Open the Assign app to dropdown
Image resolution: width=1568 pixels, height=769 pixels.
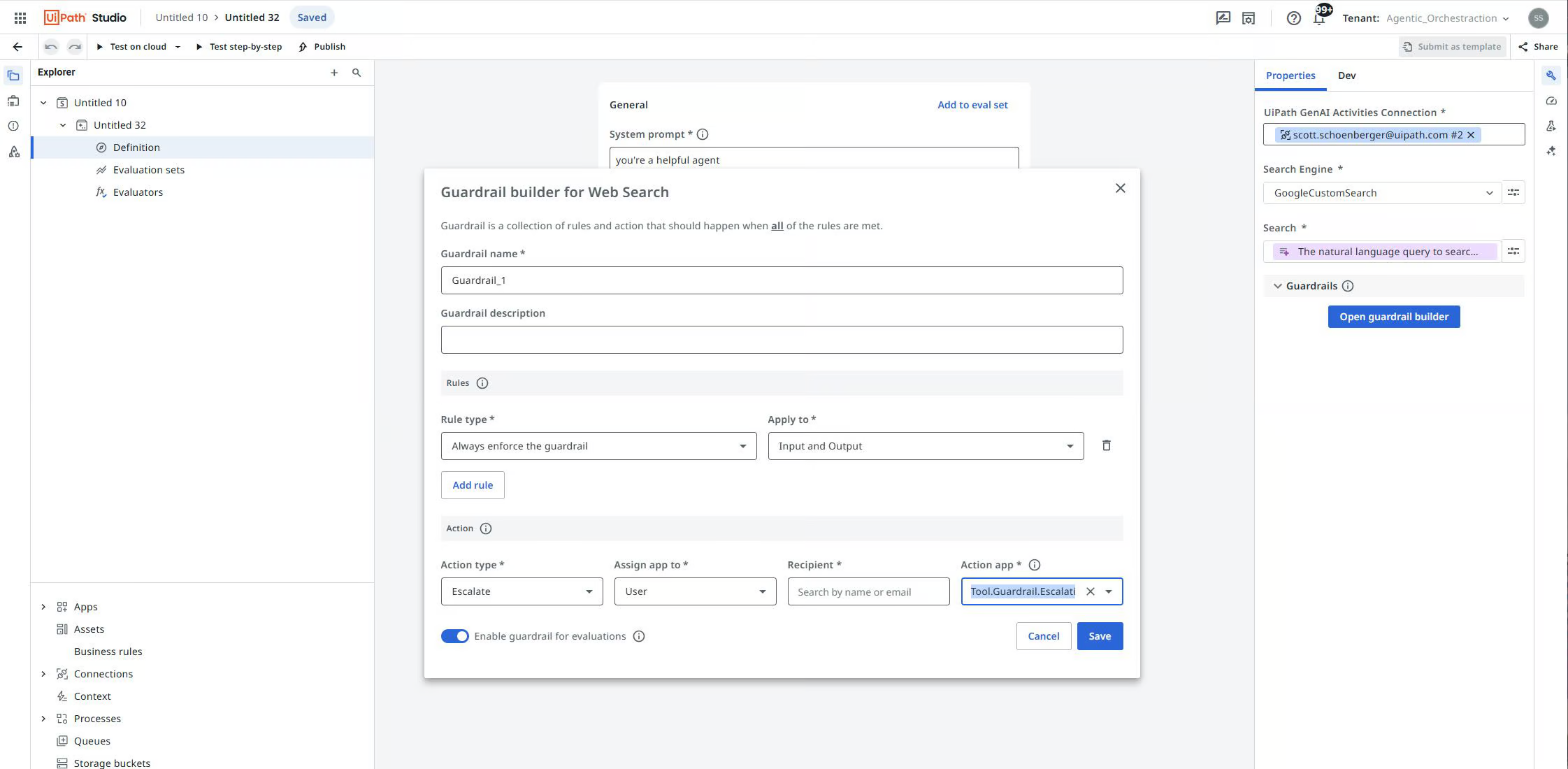pyautogui.click(x=695, y=591)
